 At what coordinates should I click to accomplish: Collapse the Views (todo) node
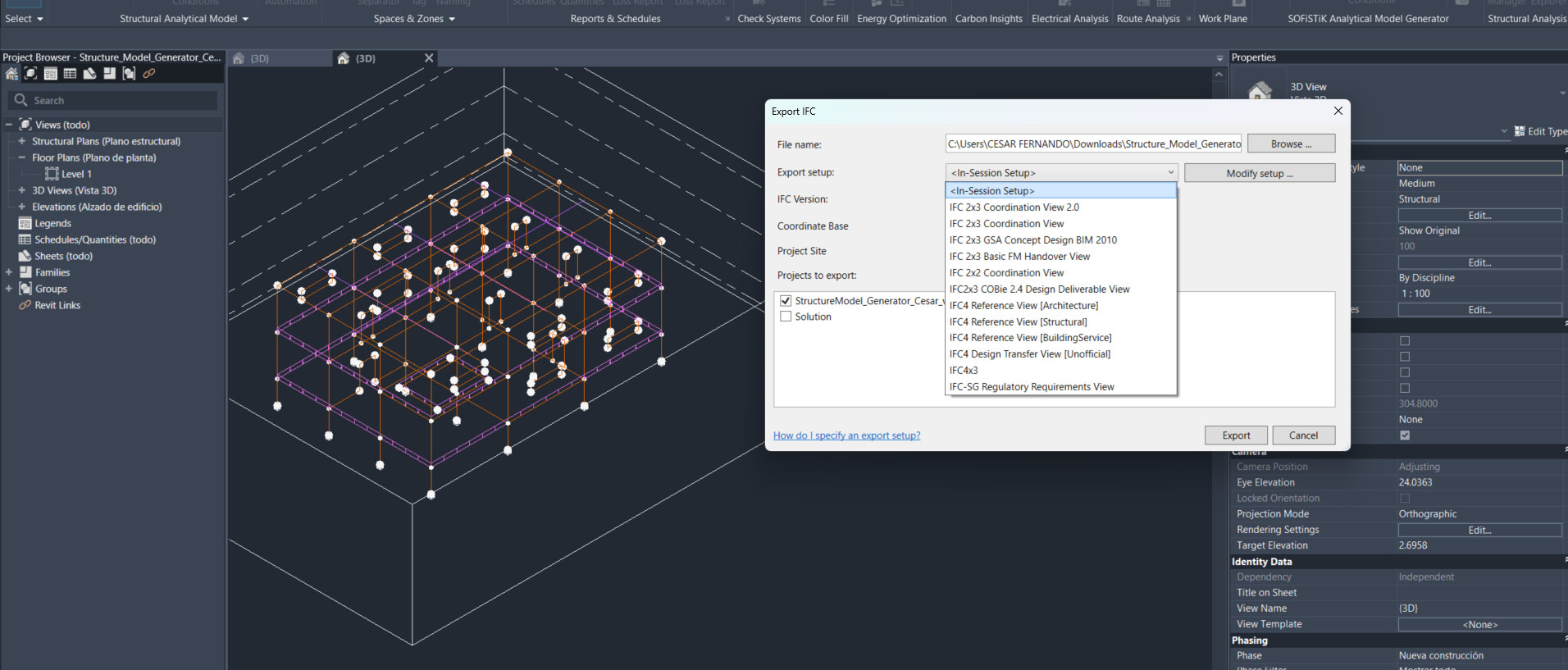(8, 125)
